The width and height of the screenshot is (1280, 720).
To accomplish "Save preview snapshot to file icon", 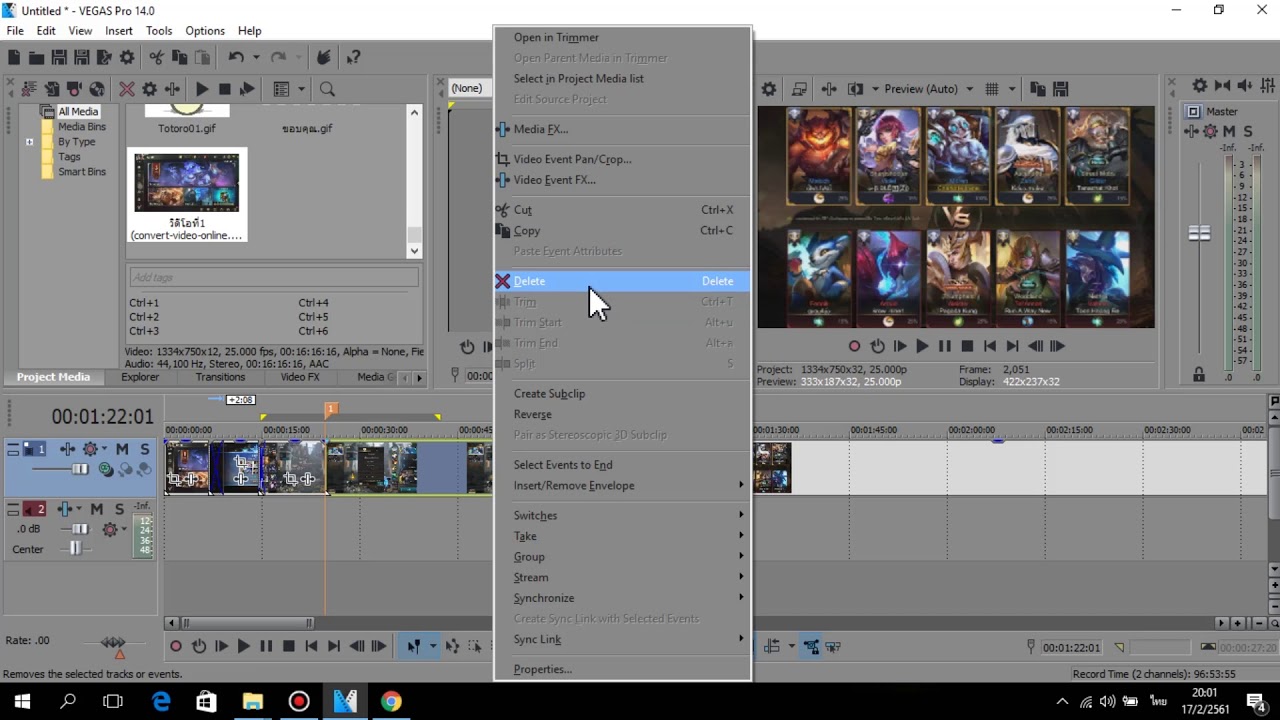I will click(1061, 89).
